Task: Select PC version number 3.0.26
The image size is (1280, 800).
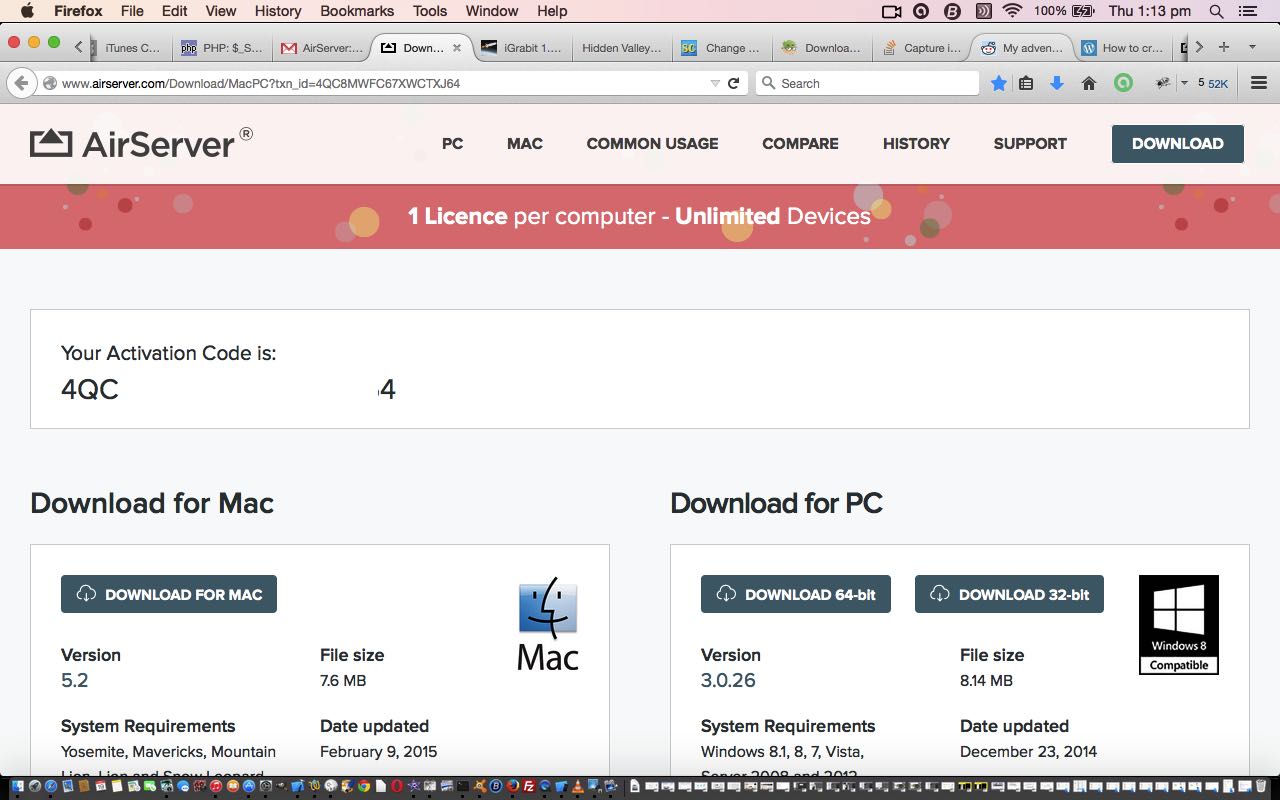Action: point(728,680)
